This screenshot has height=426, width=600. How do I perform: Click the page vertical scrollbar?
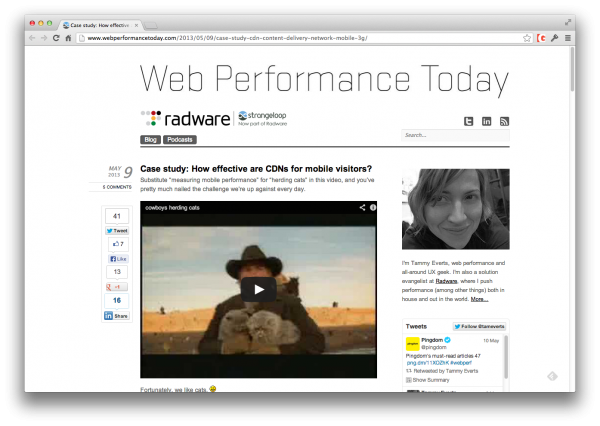pos(572,69)
